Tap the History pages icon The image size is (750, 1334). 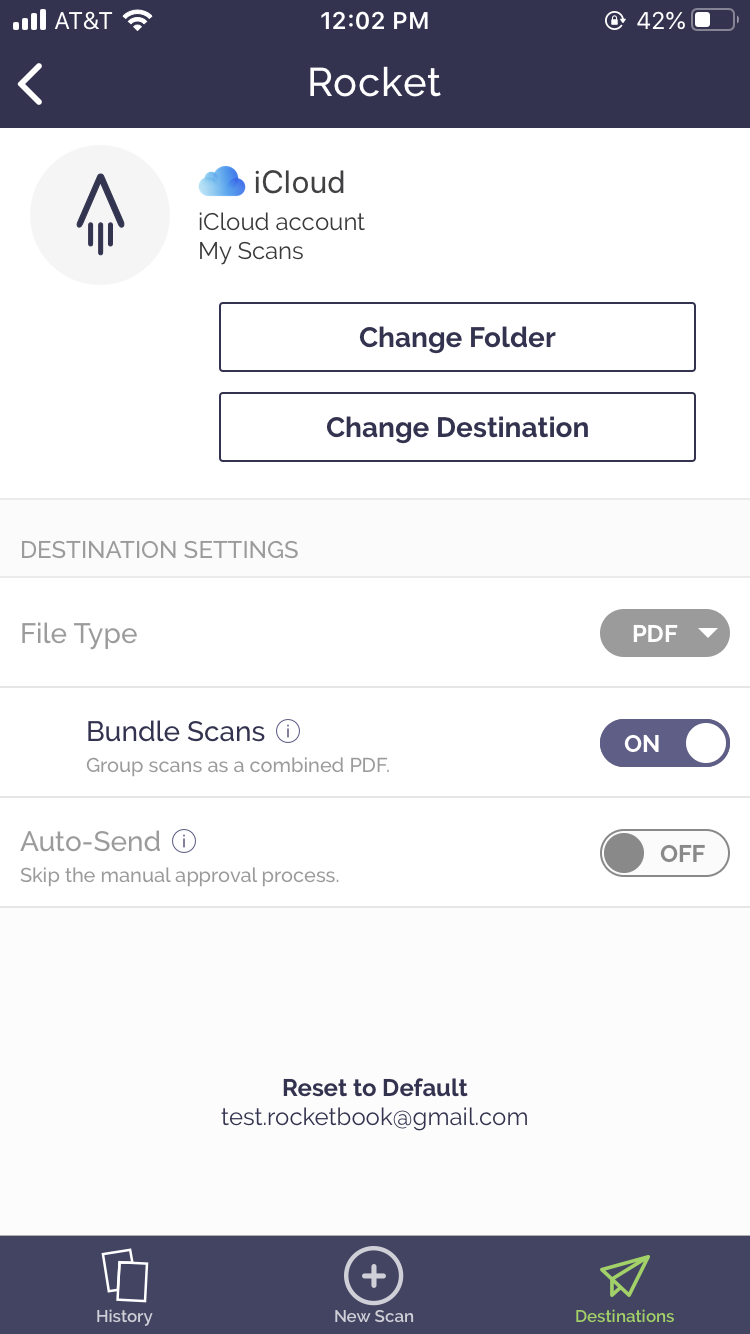point(125,1274)
